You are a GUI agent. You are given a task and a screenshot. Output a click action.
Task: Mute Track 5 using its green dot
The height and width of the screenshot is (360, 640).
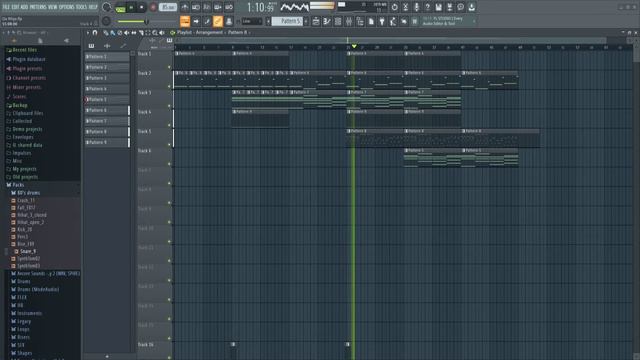[169, 144]
